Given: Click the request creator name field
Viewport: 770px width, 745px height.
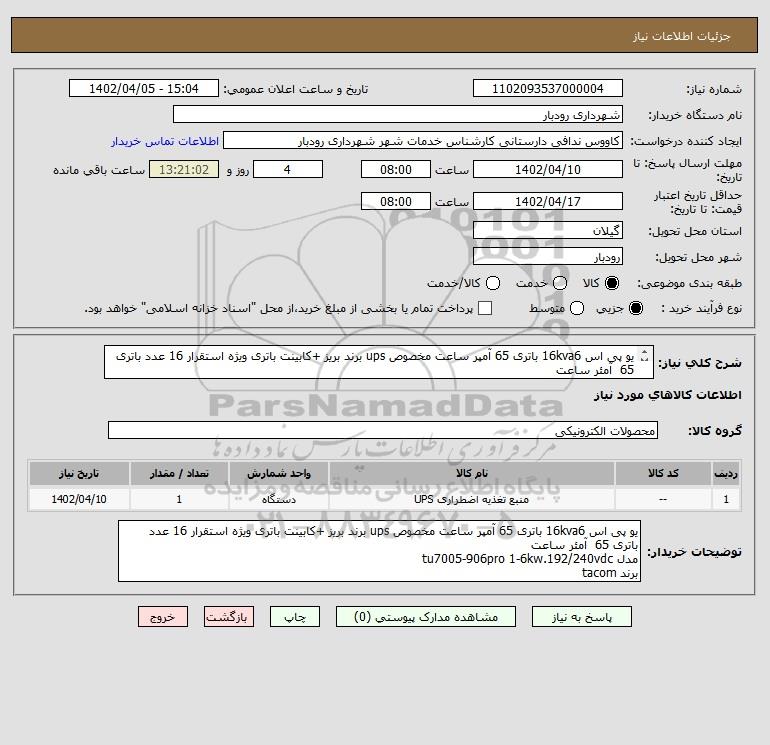Looking at the screenshot, I should click(423, 141).
